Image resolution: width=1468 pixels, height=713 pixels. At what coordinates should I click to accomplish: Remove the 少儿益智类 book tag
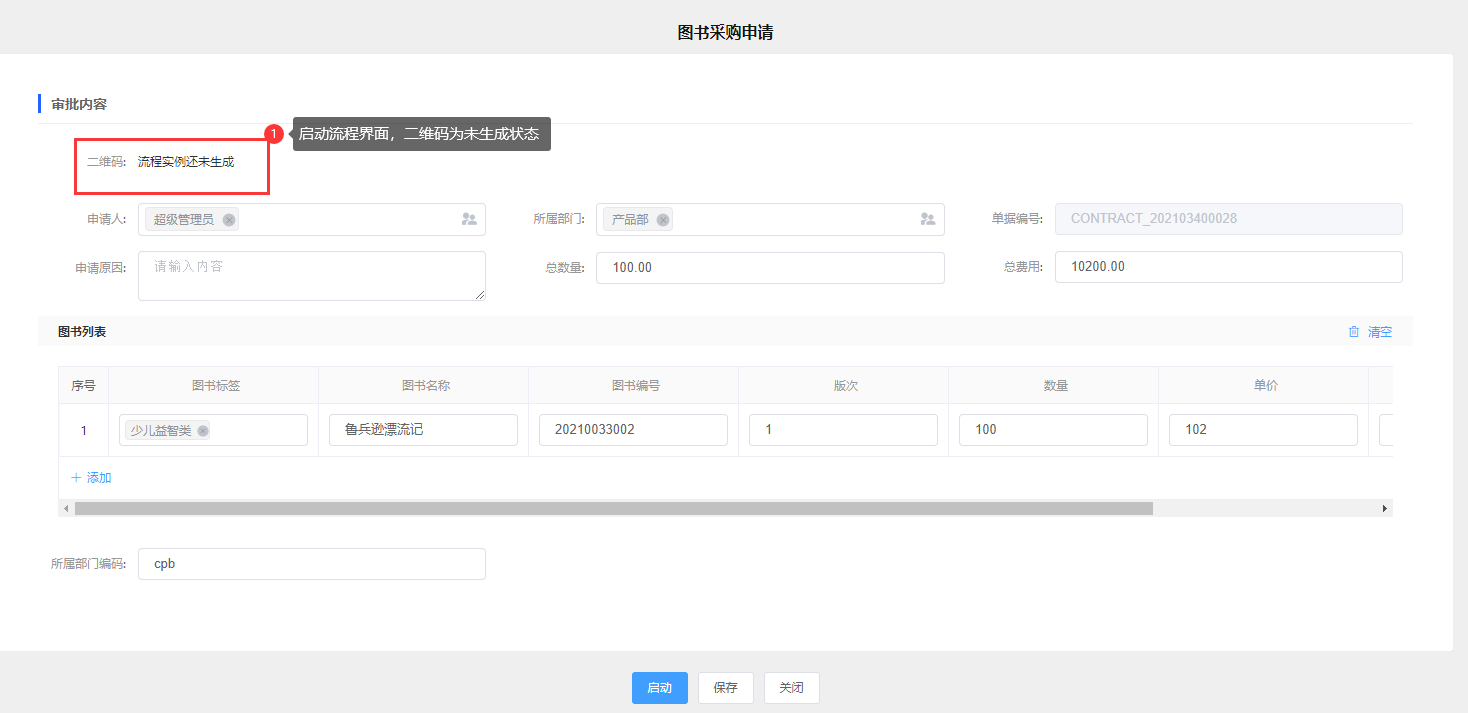tap(203, 431)
